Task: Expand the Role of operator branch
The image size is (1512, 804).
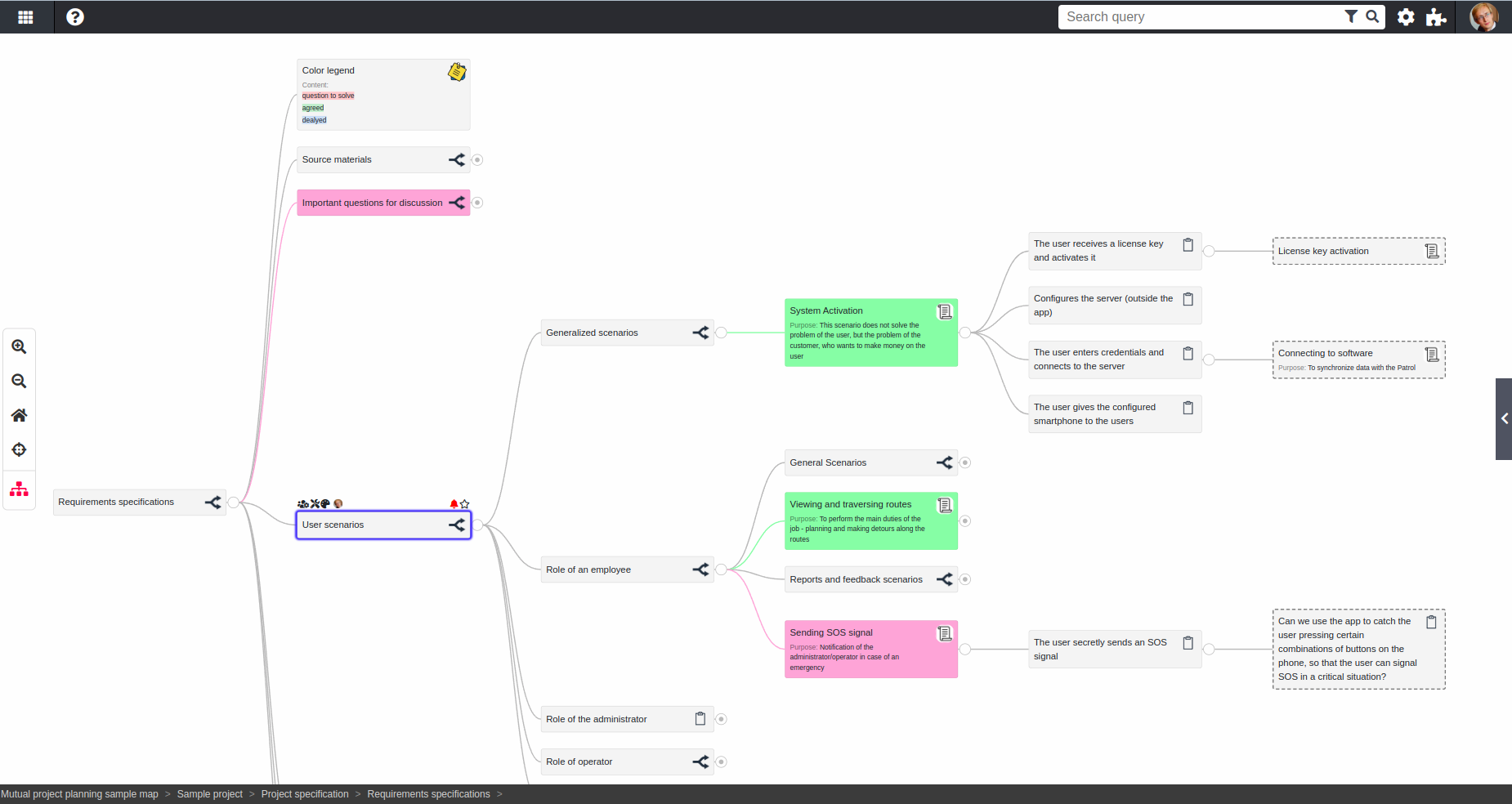Action: coord(721,762)
